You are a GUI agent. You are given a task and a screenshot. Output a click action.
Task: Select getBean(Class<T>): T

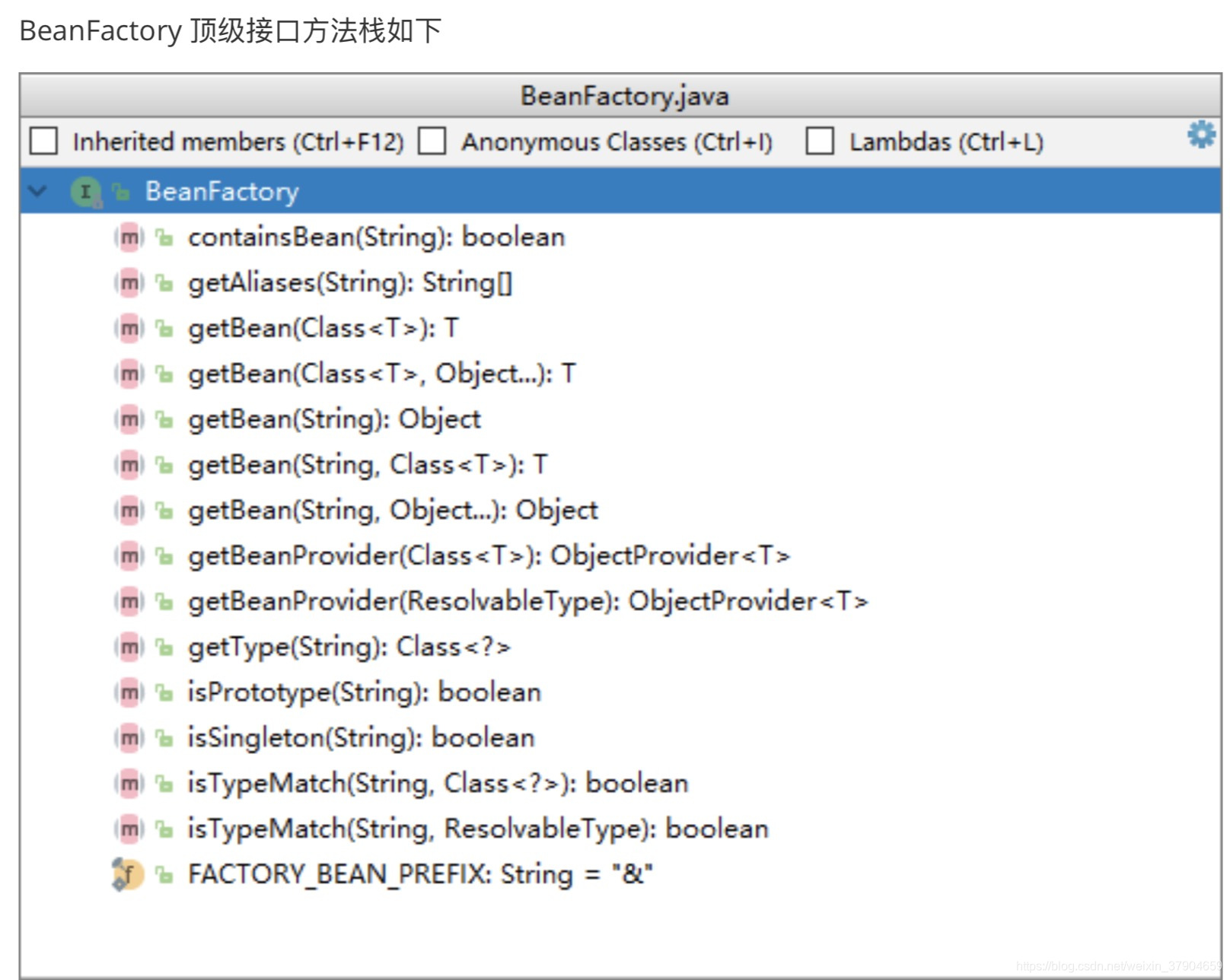(323, 328)
